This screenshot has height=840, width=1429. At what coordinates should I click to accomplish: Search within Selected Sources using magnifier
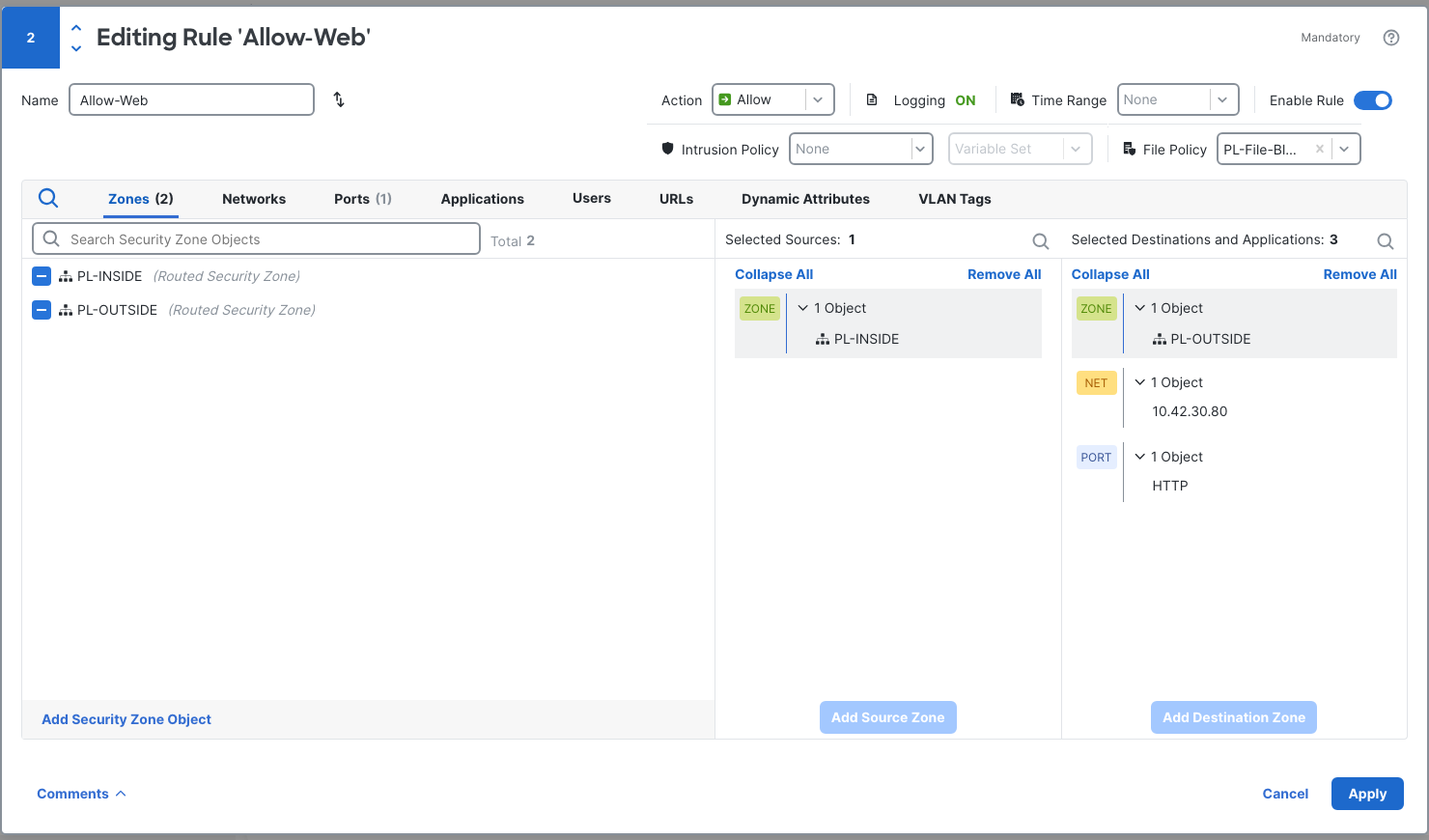[1041, 241]
